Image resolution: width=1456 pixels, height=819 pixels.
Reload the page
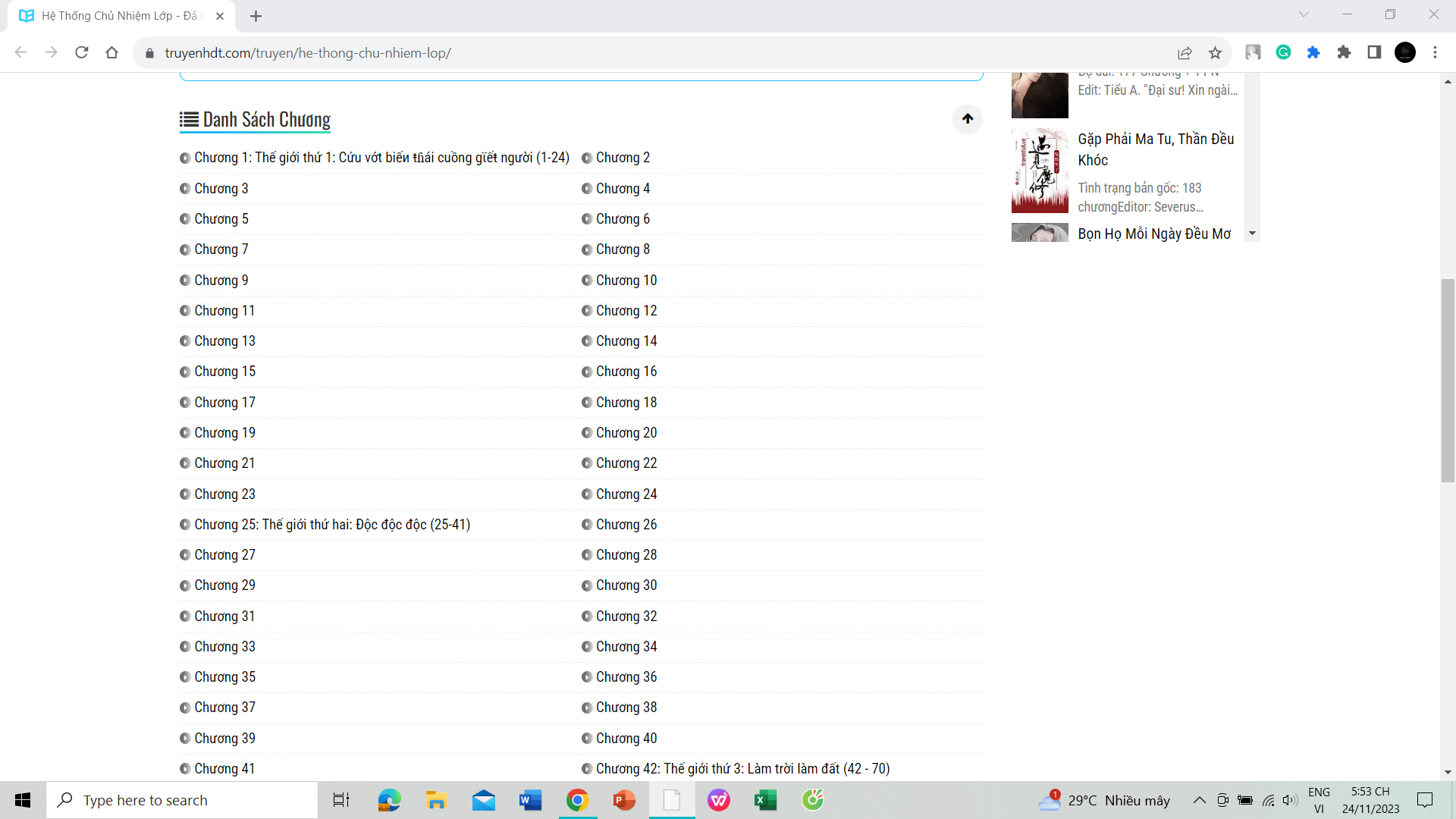click(82, 52)
